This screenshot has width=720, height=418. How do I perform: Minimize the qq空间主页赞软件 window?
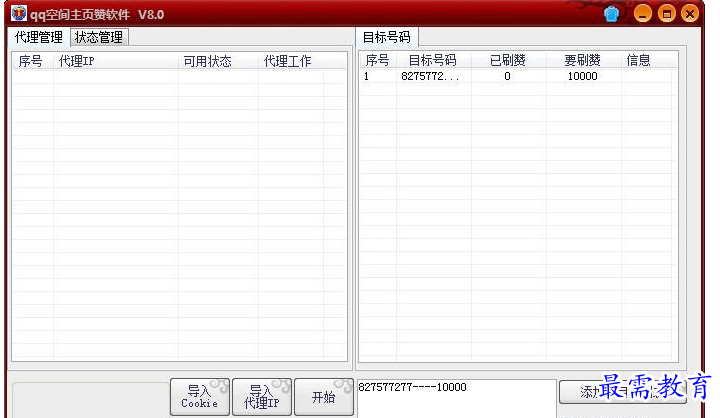(x=642, y=14)
